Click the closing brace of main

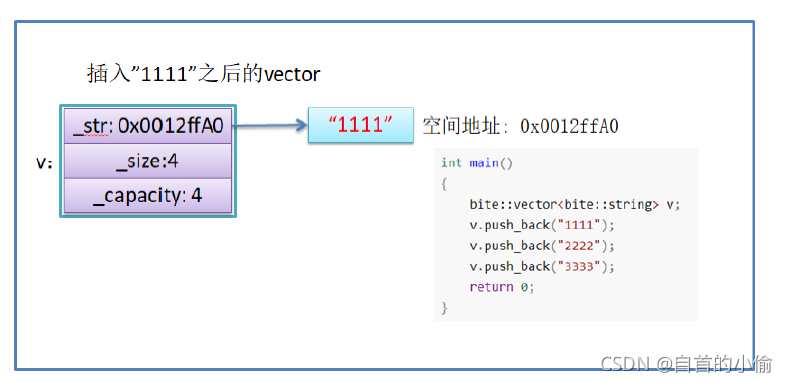(444, 308)
